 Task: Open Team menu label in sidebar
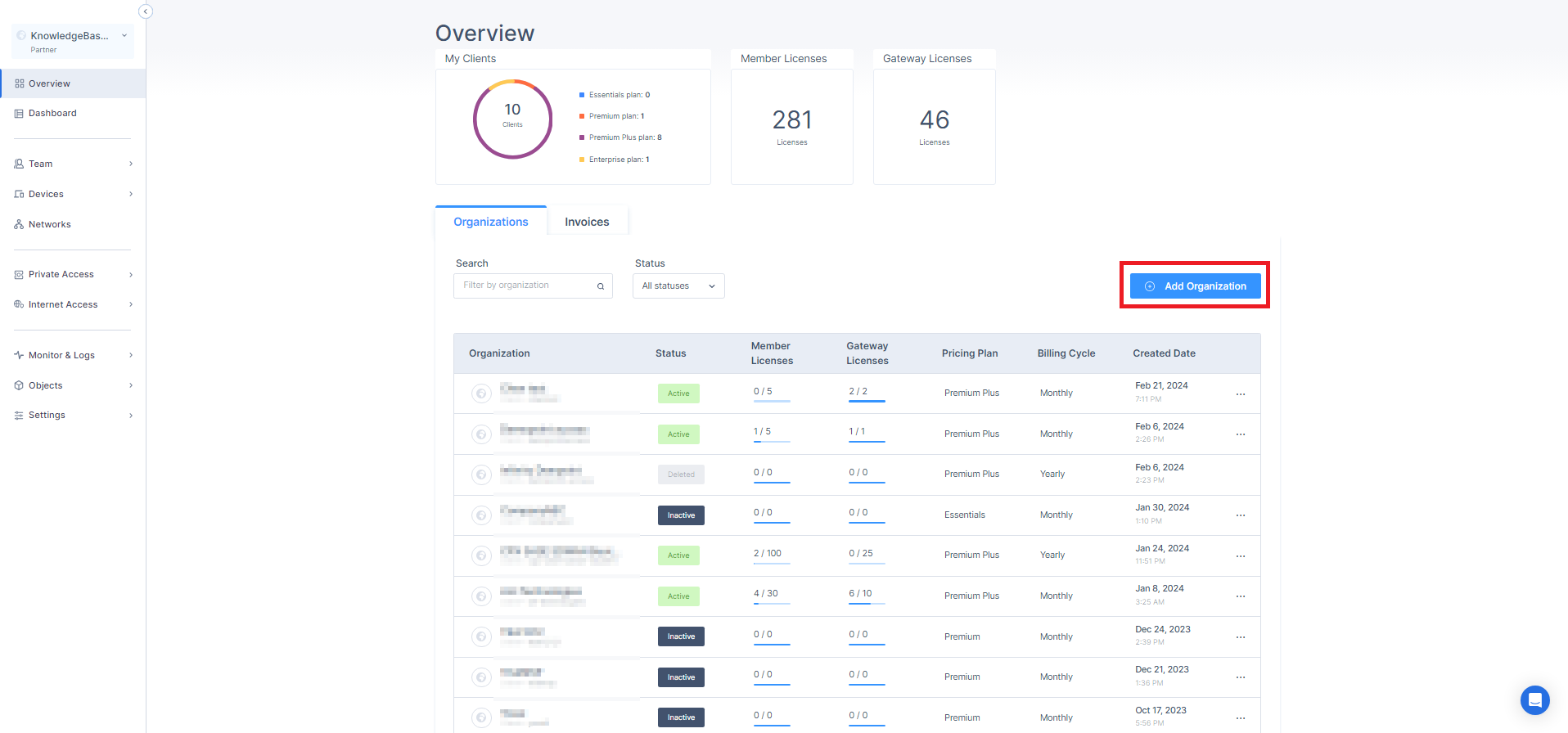click(41, 164)
